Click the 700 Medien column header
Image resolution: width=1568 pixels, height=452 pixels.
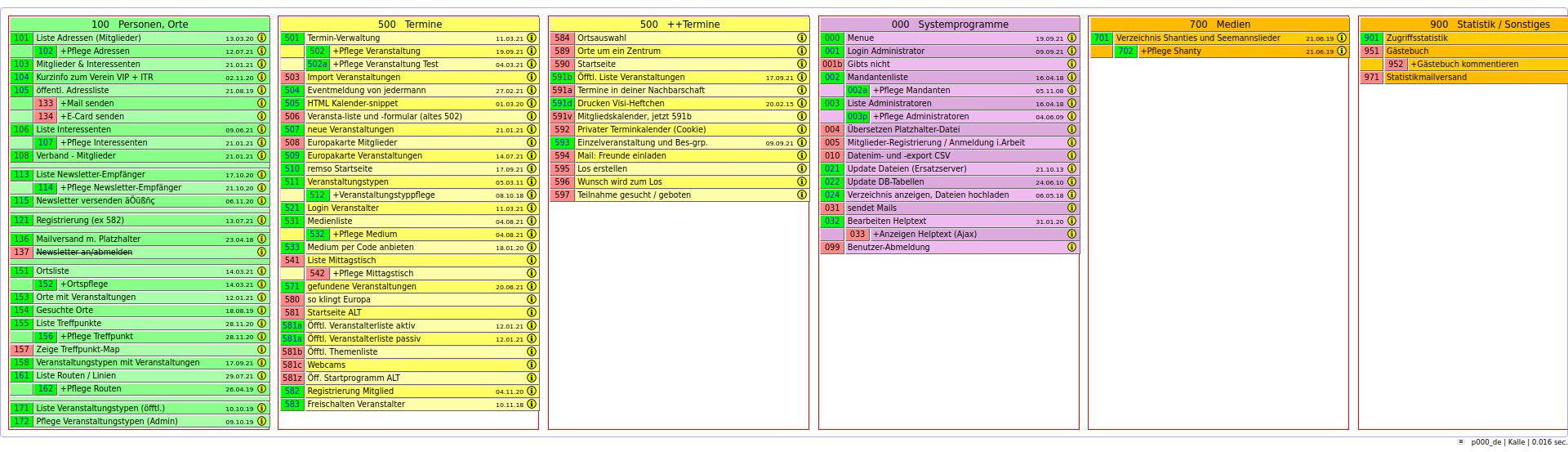coord(1218,25)
